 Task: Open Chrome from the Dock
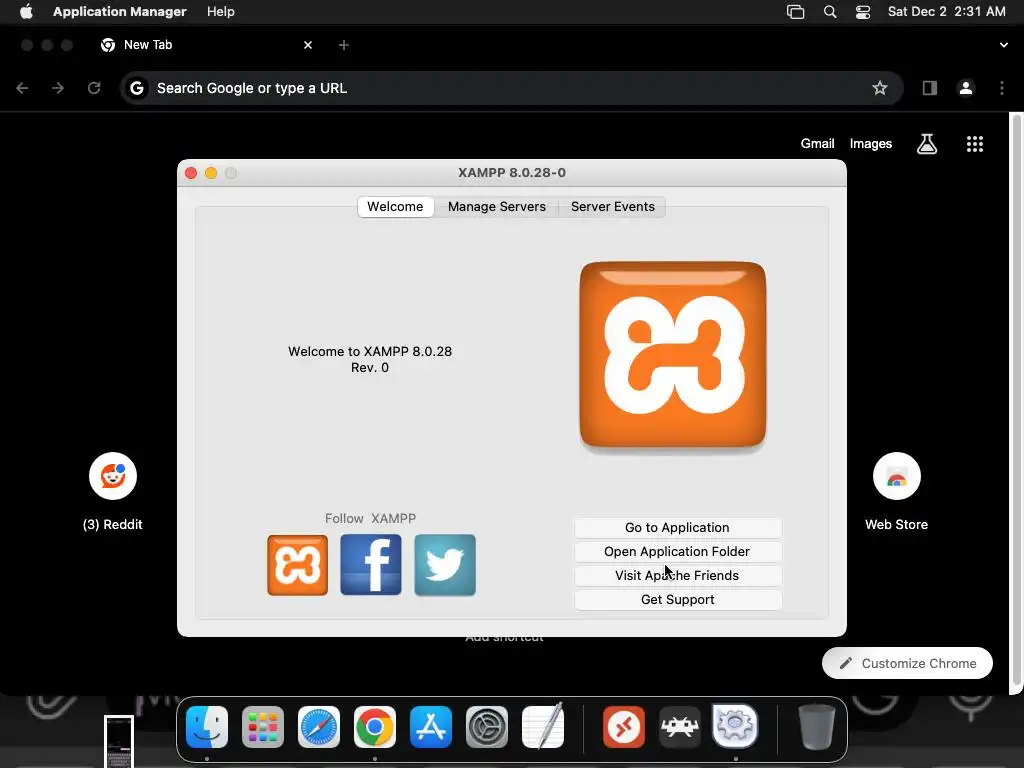click(x=375, y=727)
